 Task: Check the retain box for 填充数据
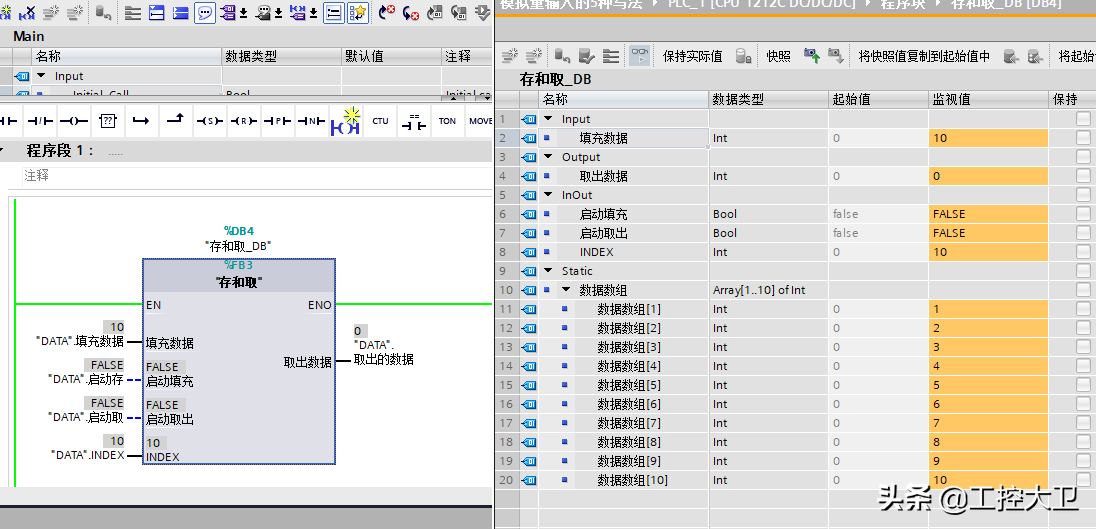(x=1083, y=138)
